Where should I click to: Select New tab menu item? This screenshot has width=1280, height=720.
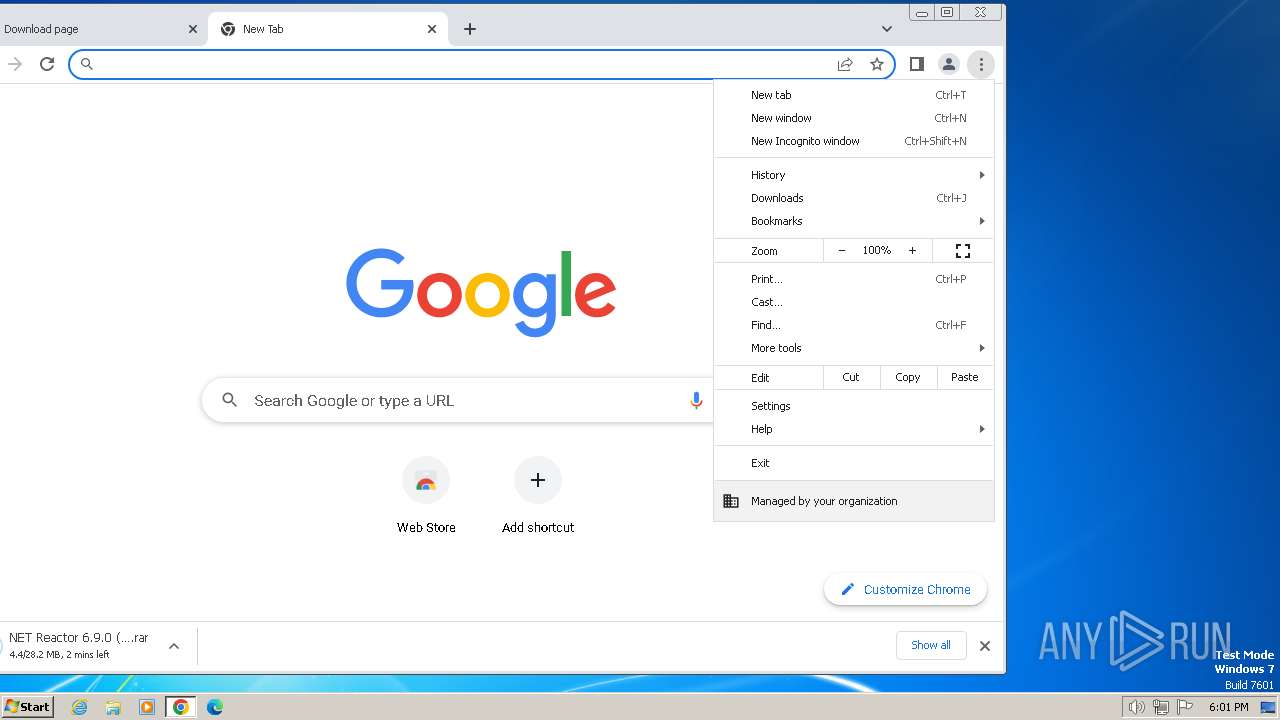pos(854,95)
